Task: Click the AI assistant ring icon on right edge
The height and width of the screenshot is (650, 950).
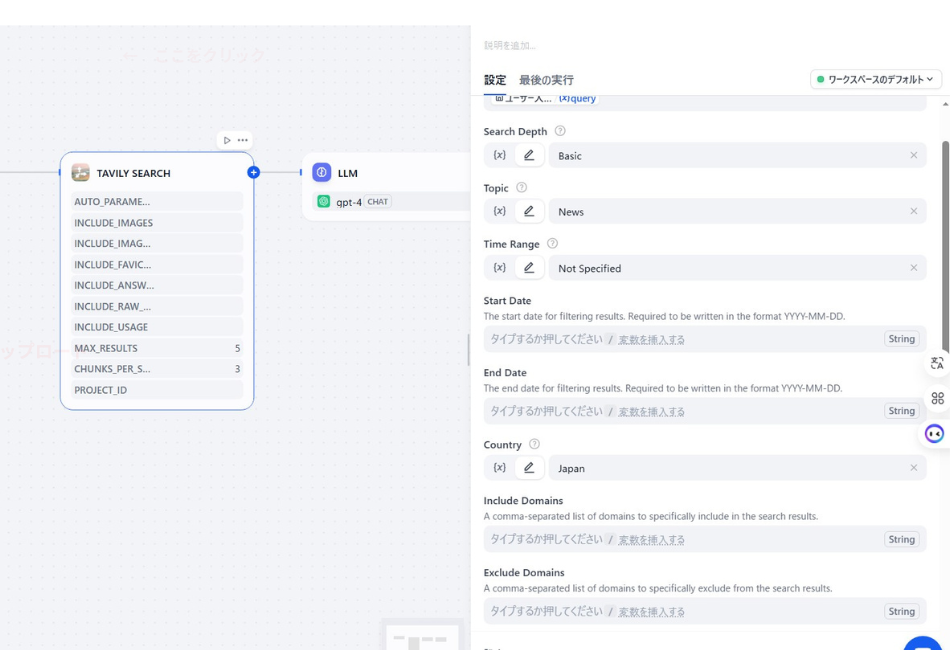Action: pyautogui.click(x=933, y=432)
